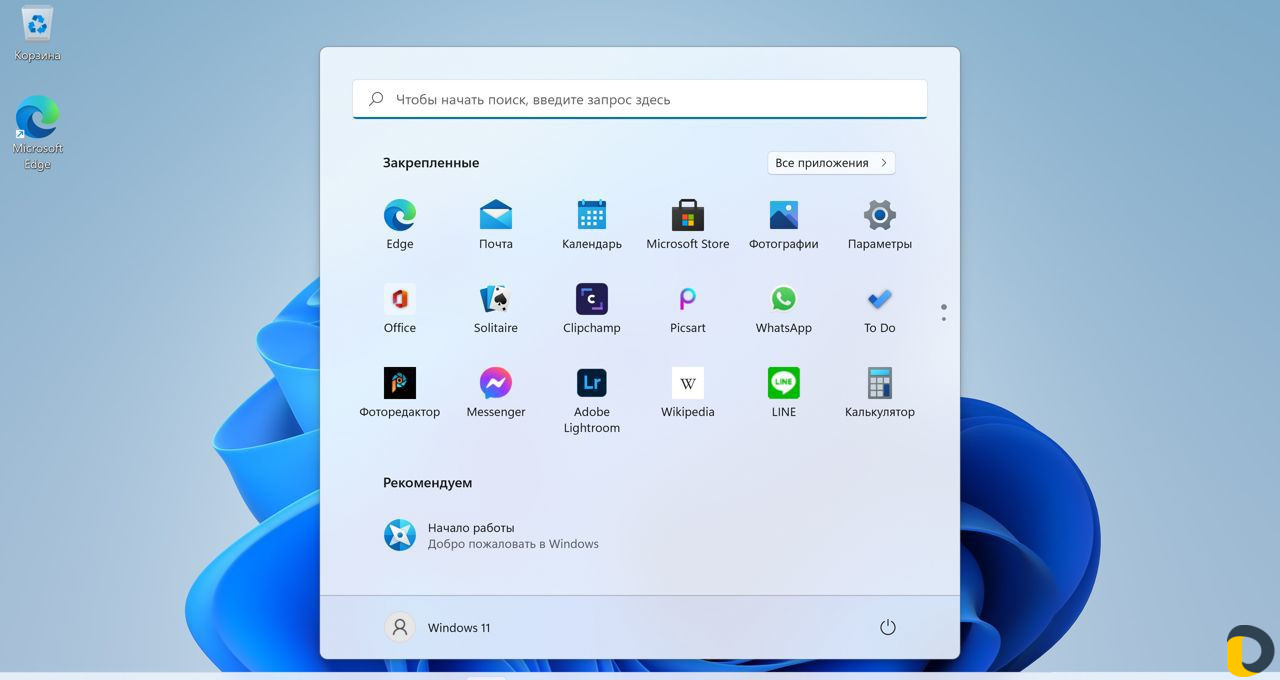
Task: Open the LINE messaging app
Action: [784, 392]
